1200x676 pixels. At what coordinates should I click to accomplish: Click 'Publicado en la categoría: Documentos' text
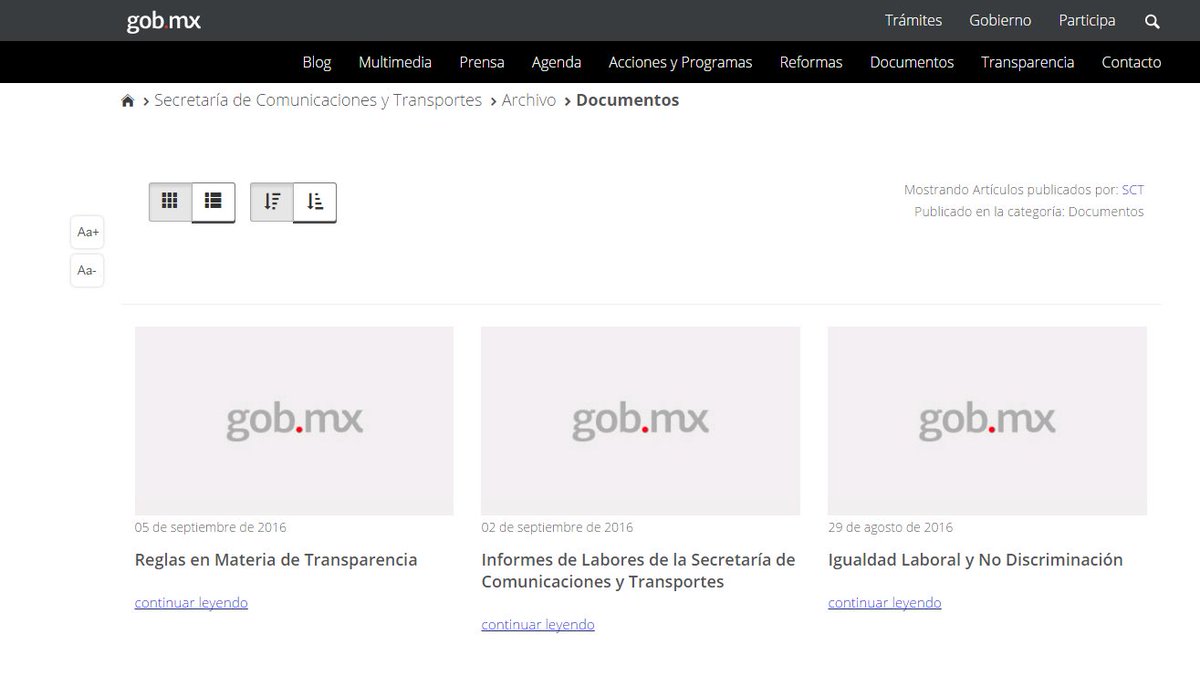[x=1029, y=212]
